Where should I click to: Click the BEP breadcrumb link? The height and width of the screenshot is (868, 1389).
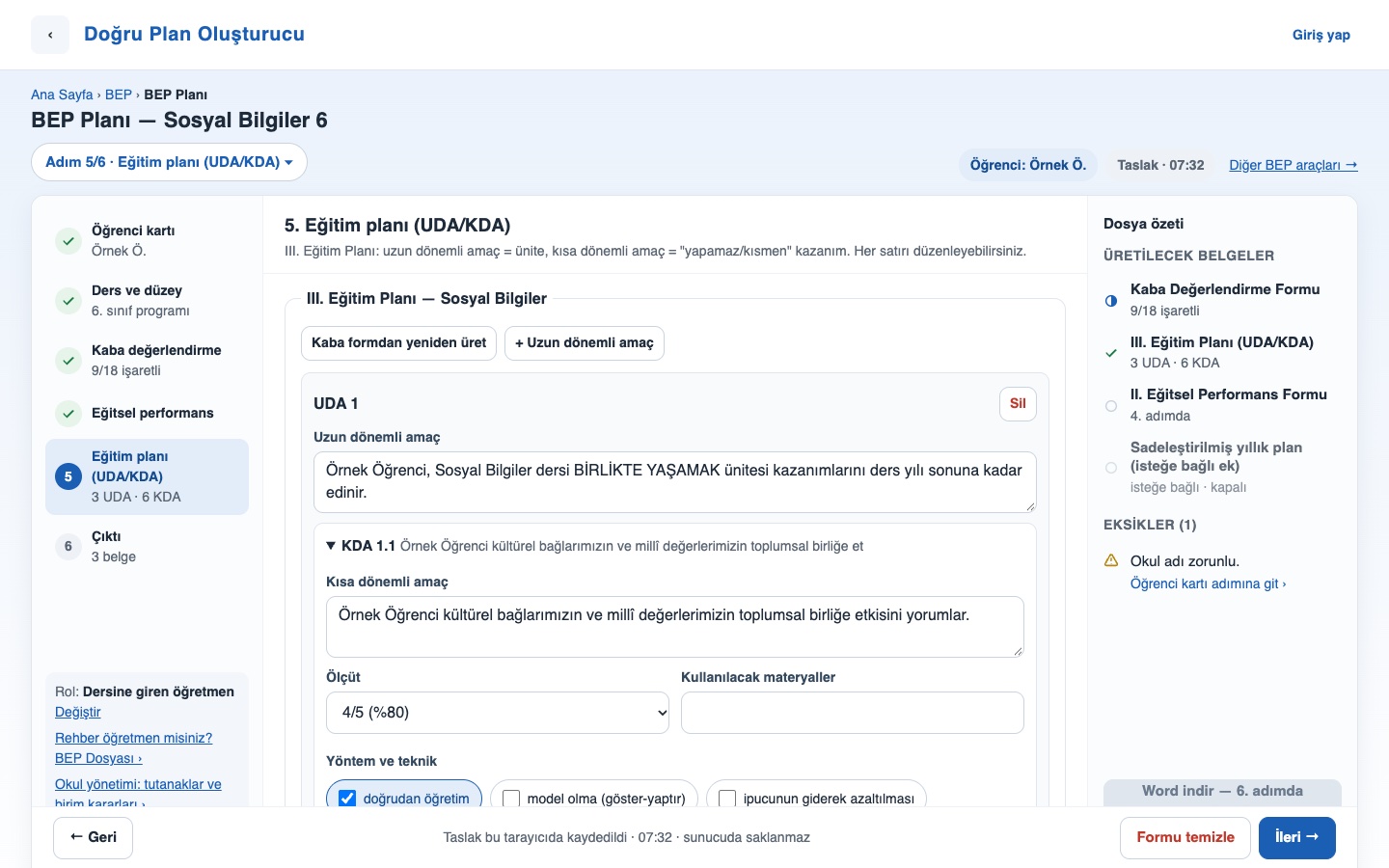coord(119,95)
